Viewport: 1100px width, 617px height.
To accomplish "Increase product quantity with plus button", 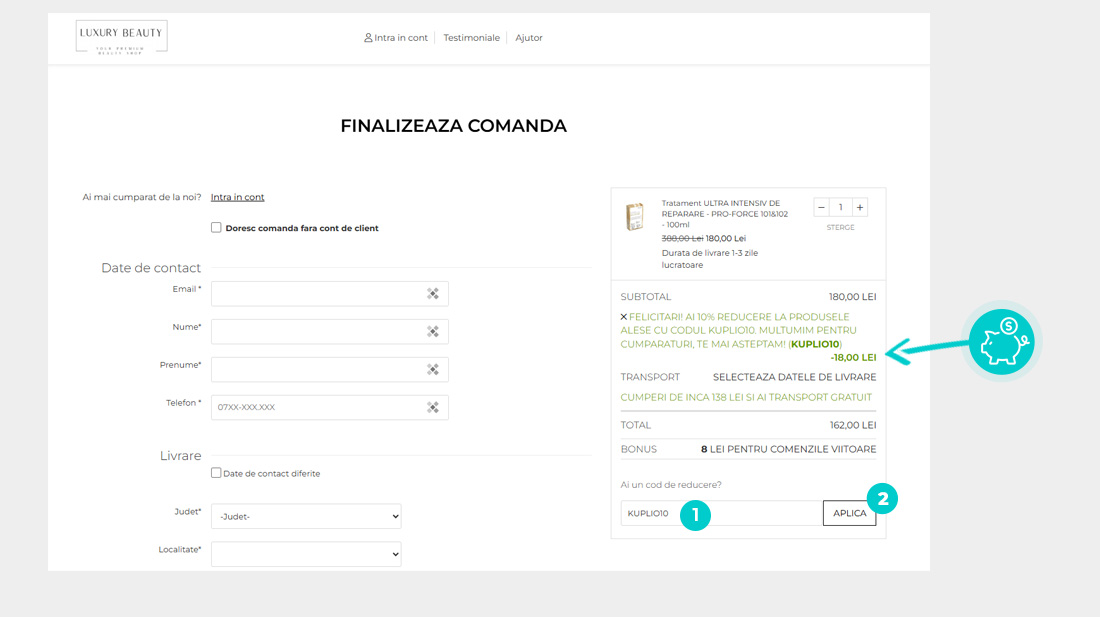I will pyautogui.click(x=860, y=208).
